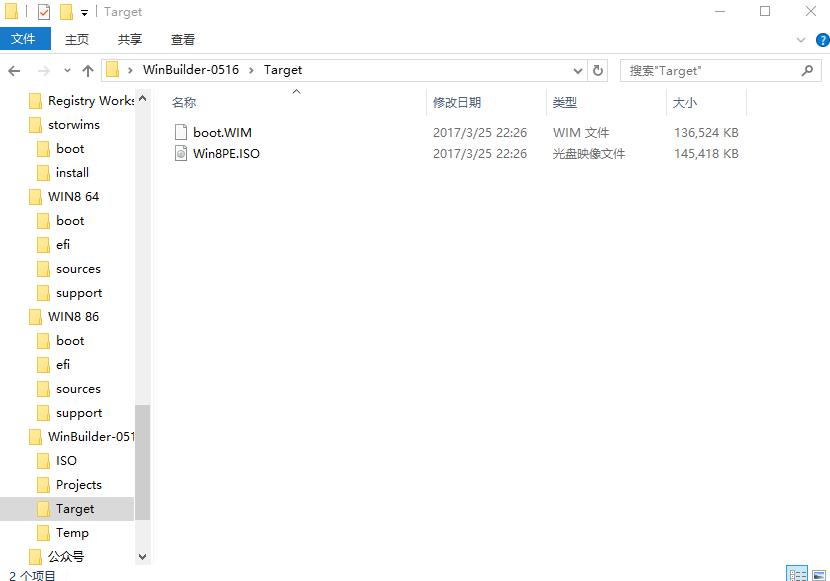Screen dimensions: 830x581
Task: Switch to large thumbnails view in status bar
Action: pyautogui.click(x=818, y=574)
